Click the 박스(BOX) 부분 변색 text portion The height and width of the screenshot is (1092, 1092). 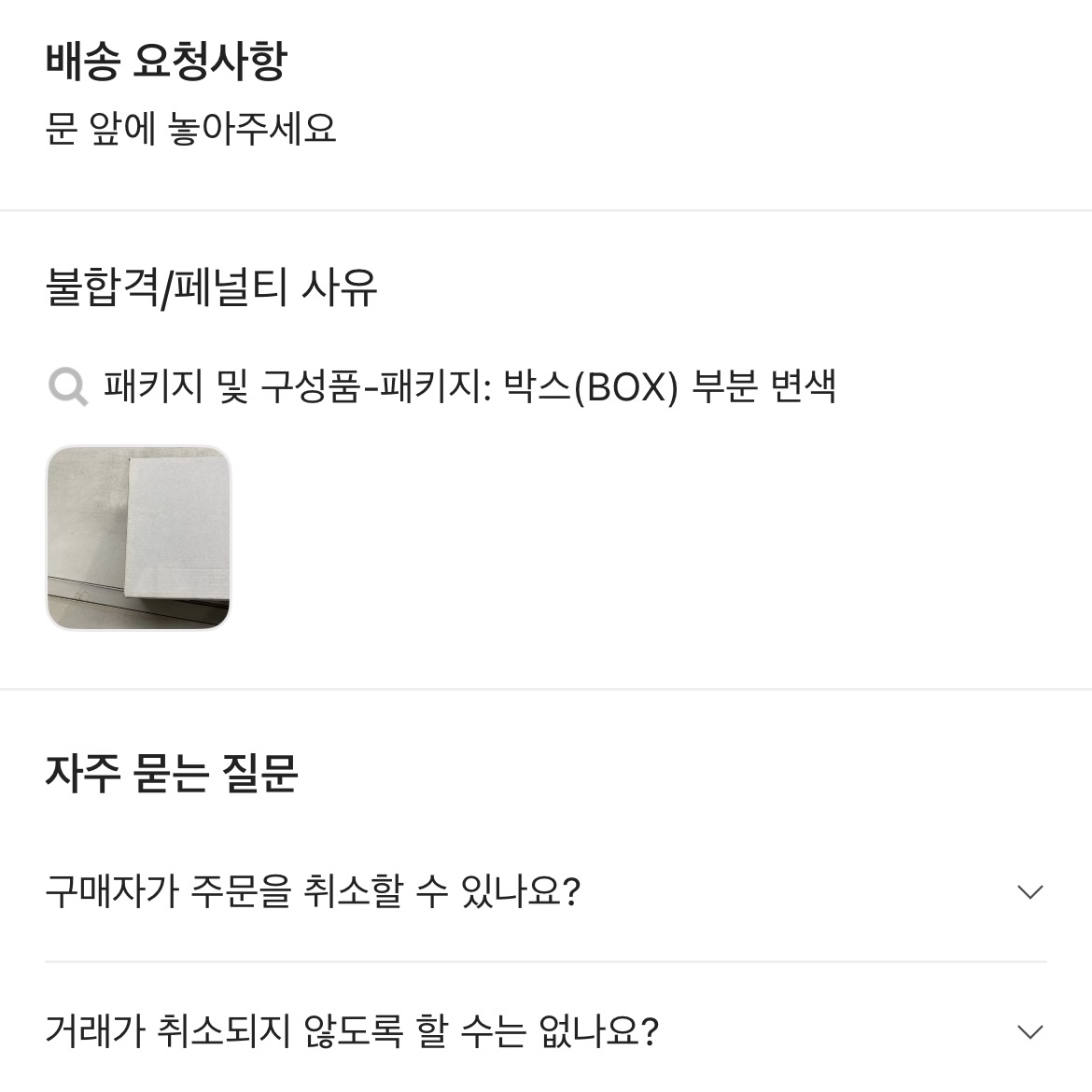click(668, 385)
